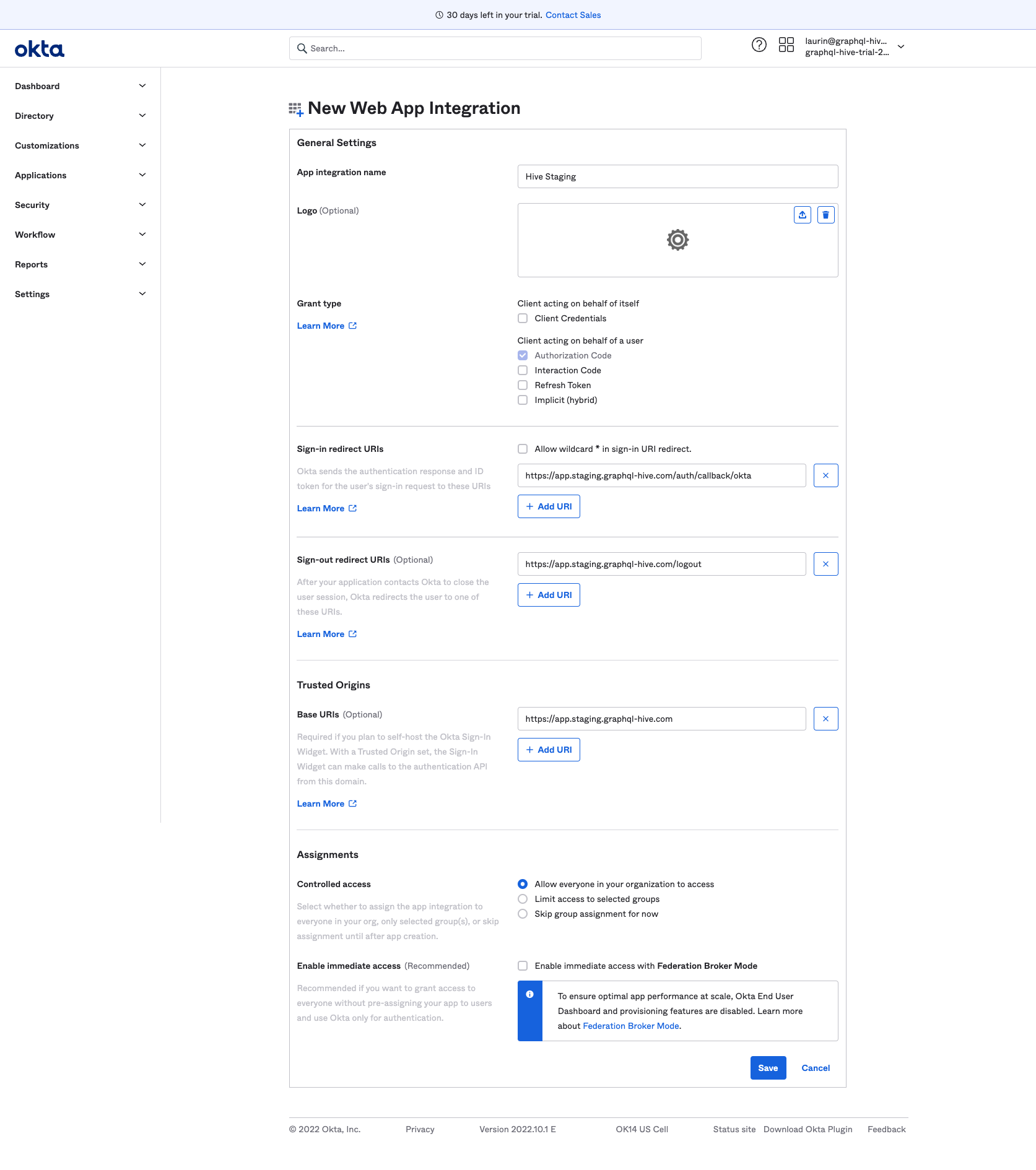The width and height of the screenshot is (1036, 1170).
Task: Remove the sign-in redirect URI
Action: 825,475
